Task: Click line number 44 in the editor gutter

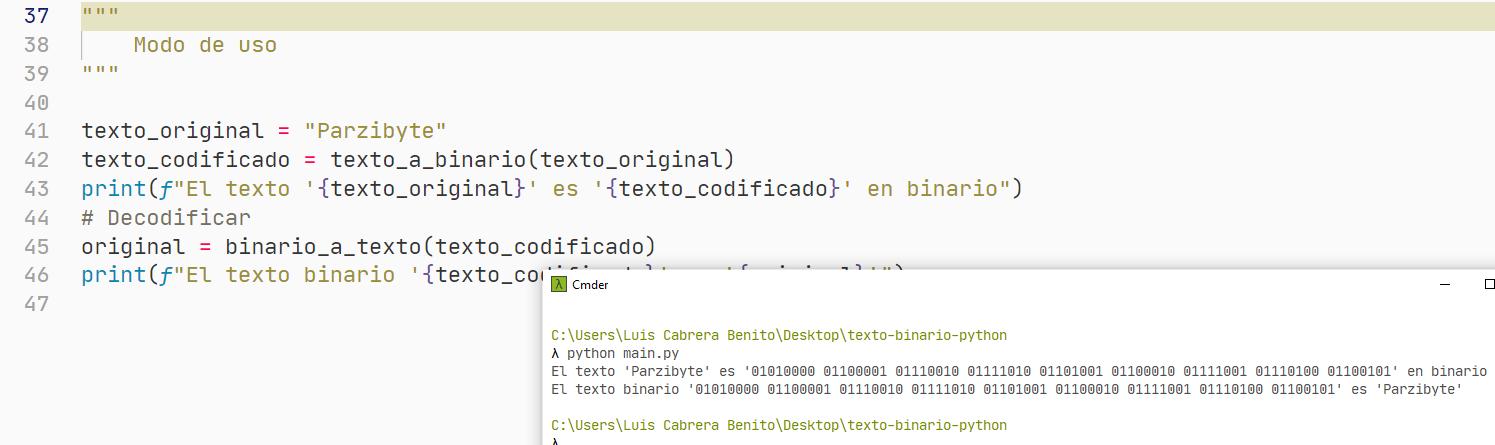Action: point(36,218)
